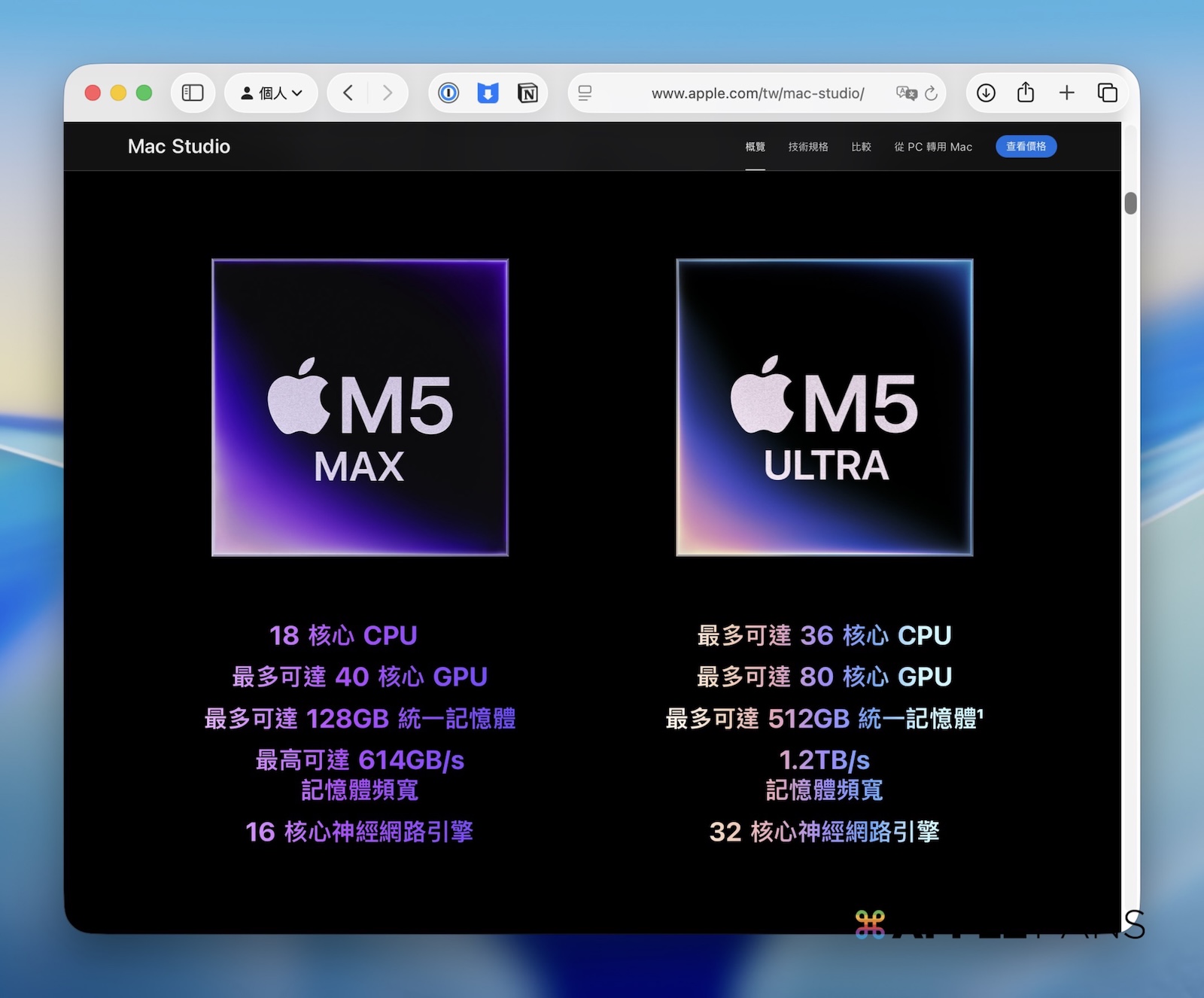1204x998 pixels.
Task: Close the Safari window with red button
Action: point(93,93)
